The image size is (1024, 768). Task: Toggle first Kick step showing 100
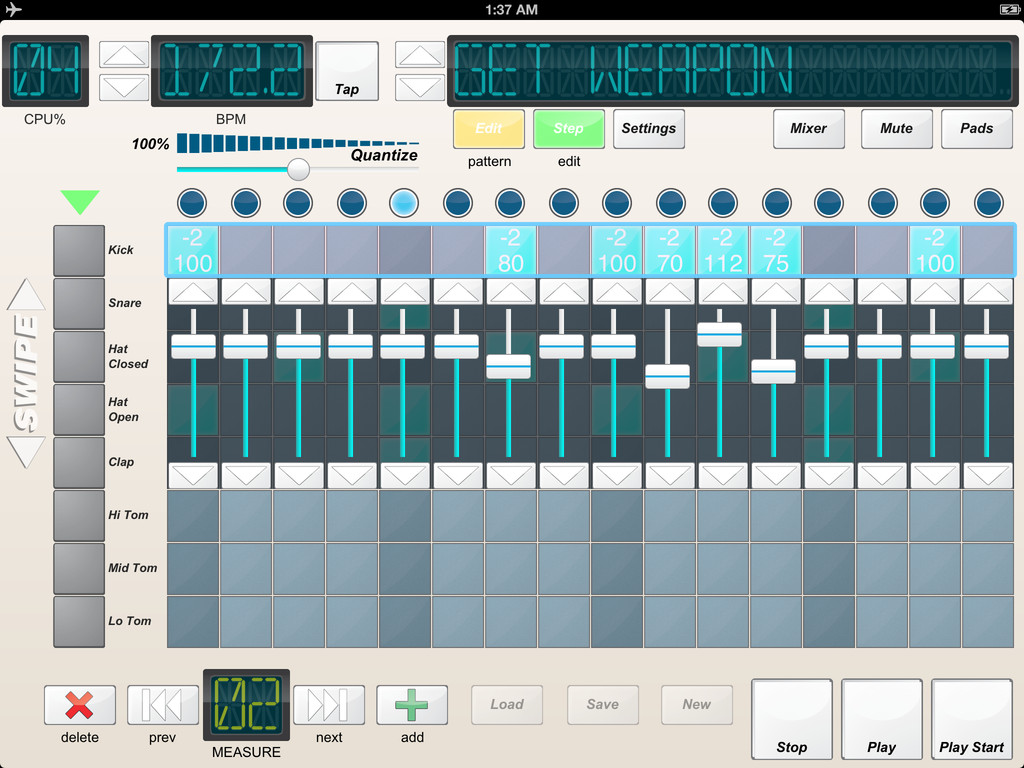pyautogui.click(x=193, y=250)
